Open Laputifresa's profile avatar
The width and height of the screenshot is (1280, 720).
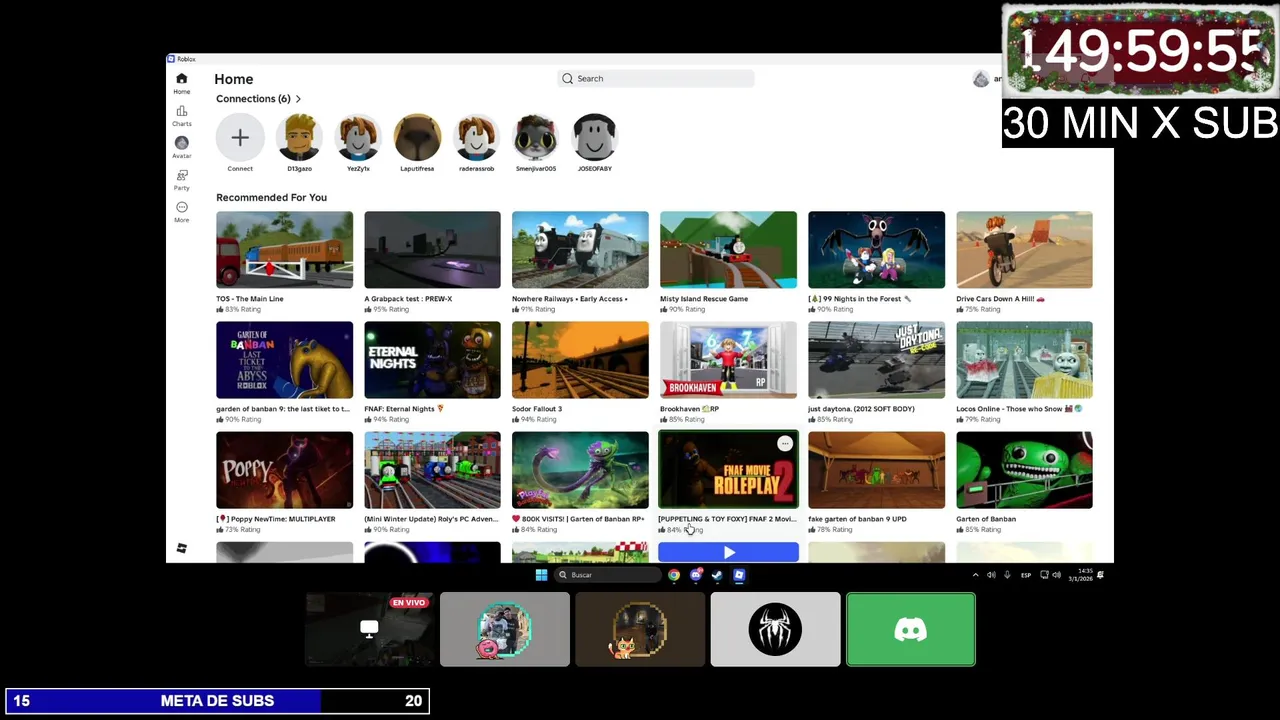417,138
